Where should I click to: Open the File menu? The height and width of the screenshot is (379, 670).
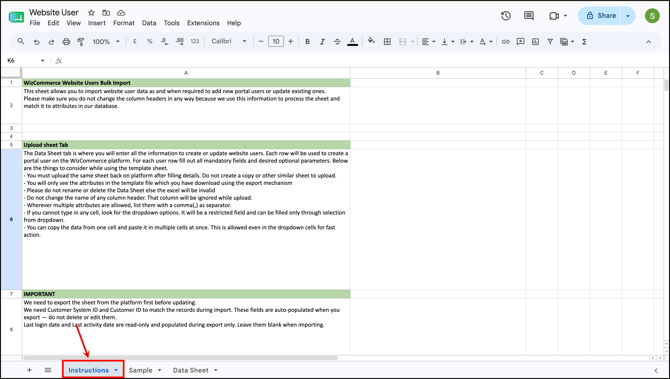pos(35,23)
